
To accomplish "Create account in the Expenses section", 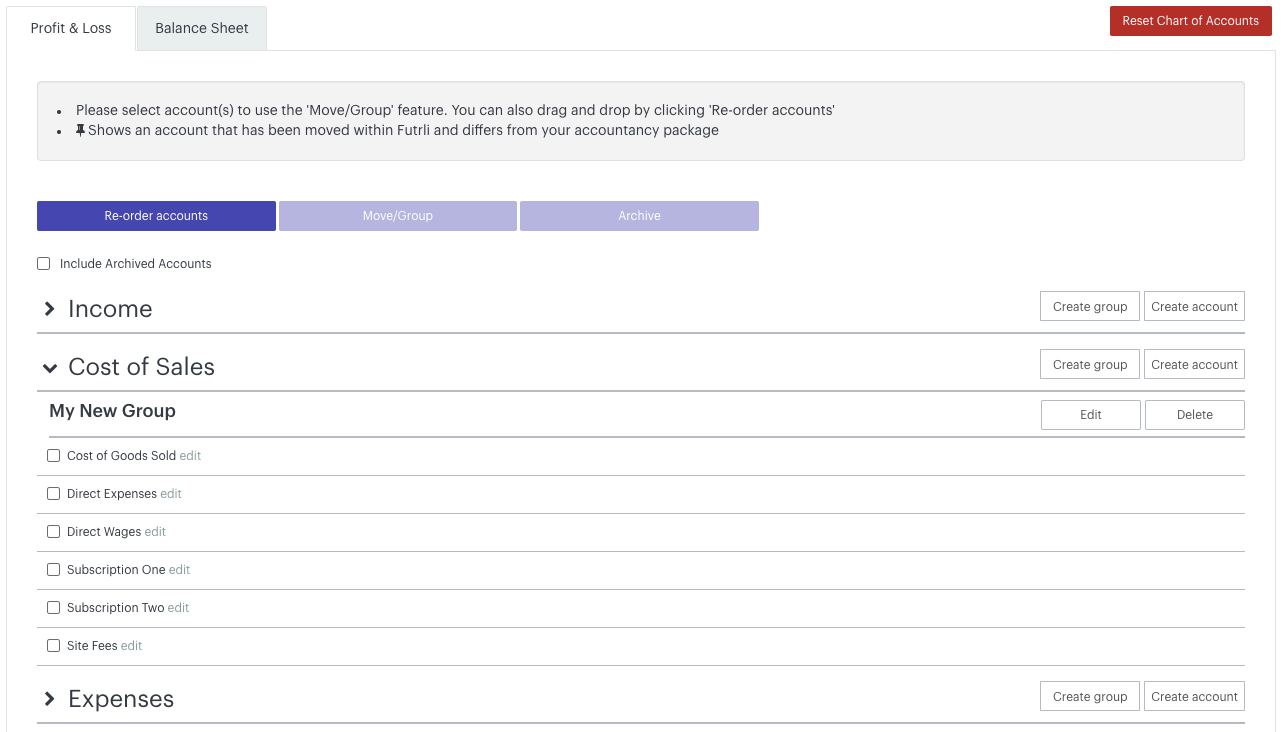I will click(1194, 697).
